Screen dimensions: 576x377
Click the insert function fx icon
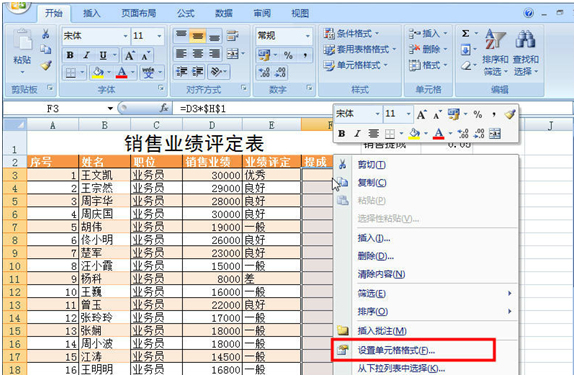point(164,108)
